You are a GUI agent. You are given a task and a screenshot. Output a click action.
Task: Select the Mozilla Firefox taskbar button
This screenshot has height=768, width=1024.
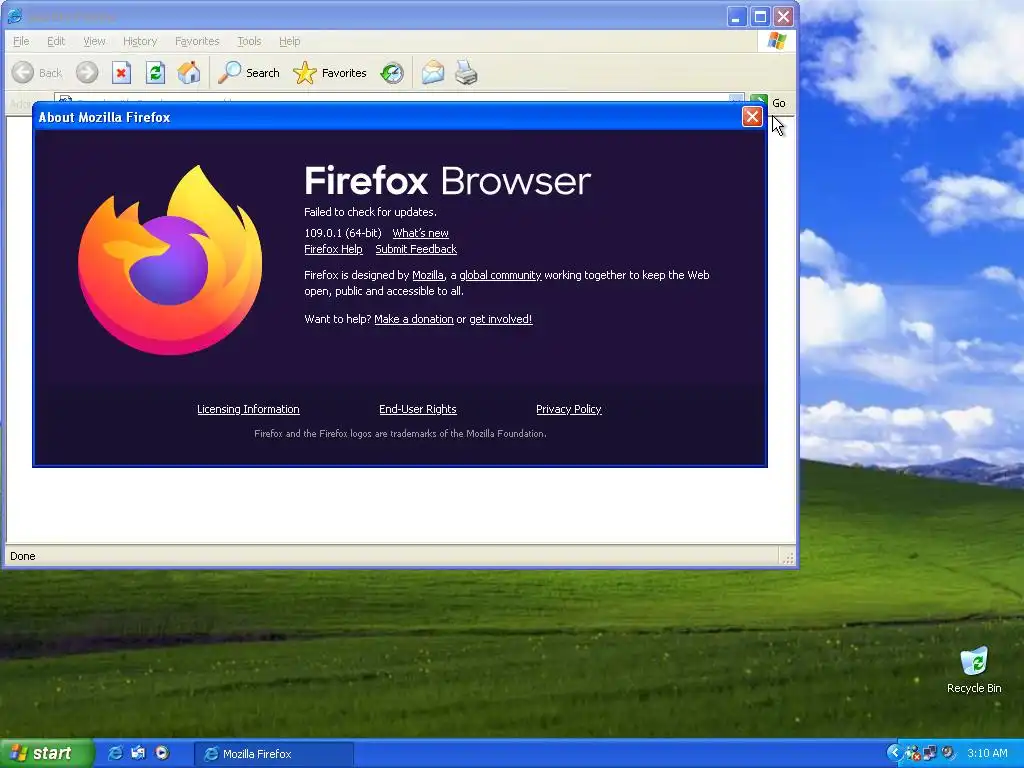274,754
